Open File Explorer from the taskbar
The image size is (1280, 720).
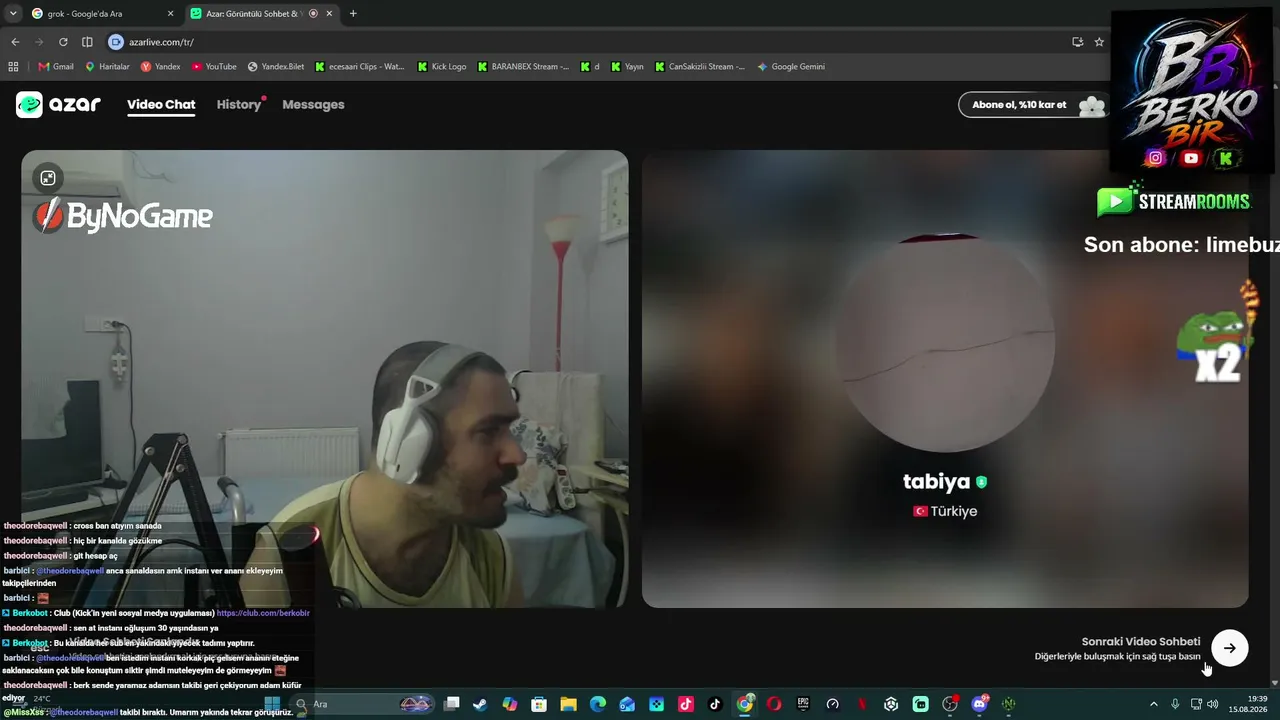pos(568,704)
